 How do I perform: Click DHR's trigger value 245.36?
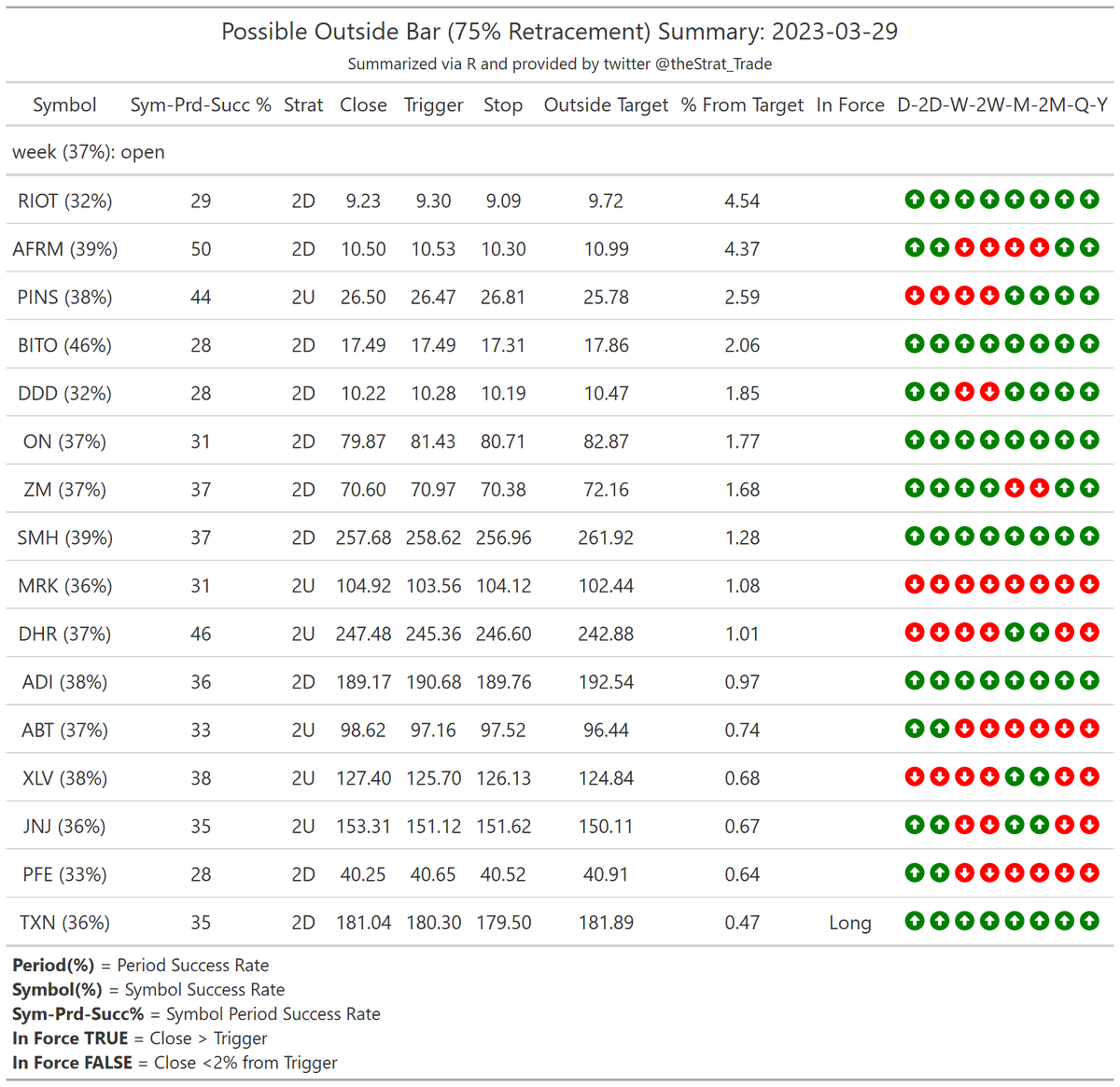pos(433,634)
